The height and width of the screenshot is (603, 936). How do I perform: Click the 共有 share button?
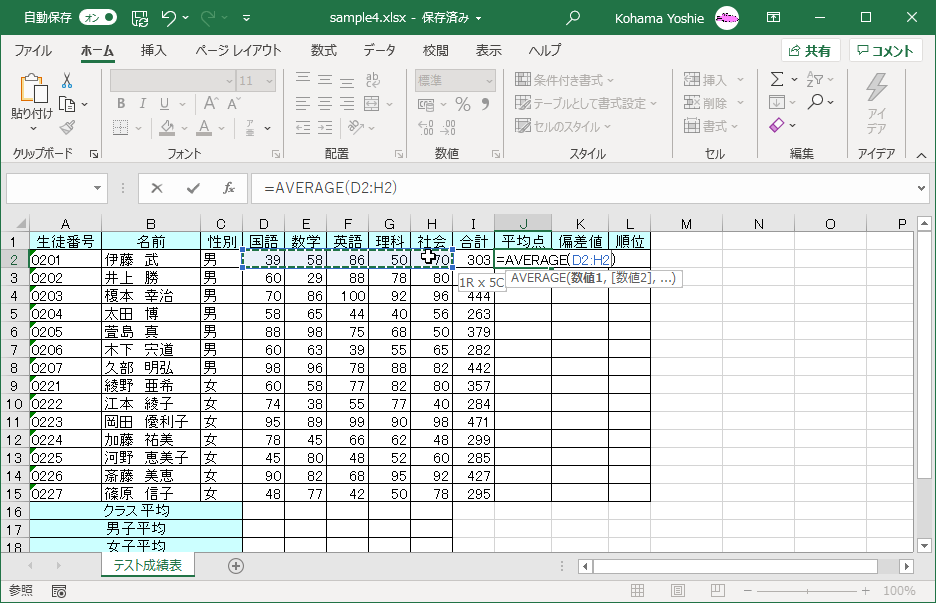point(810,51)
